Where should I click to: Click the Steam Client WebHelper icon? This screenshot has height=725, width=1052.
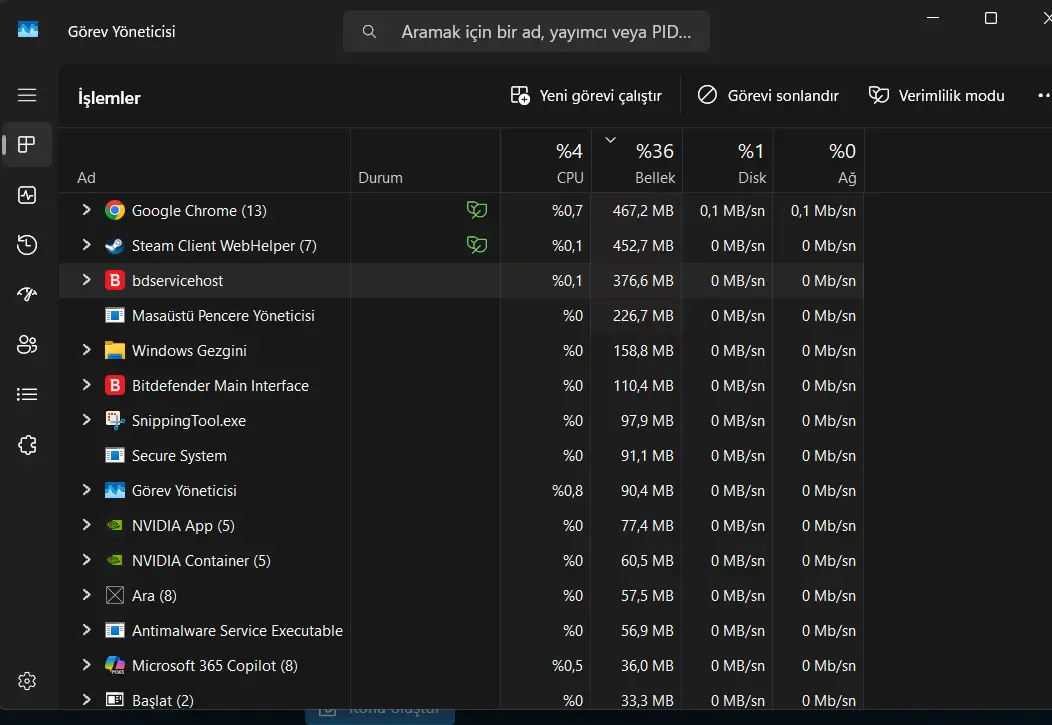tap(115, 245)
